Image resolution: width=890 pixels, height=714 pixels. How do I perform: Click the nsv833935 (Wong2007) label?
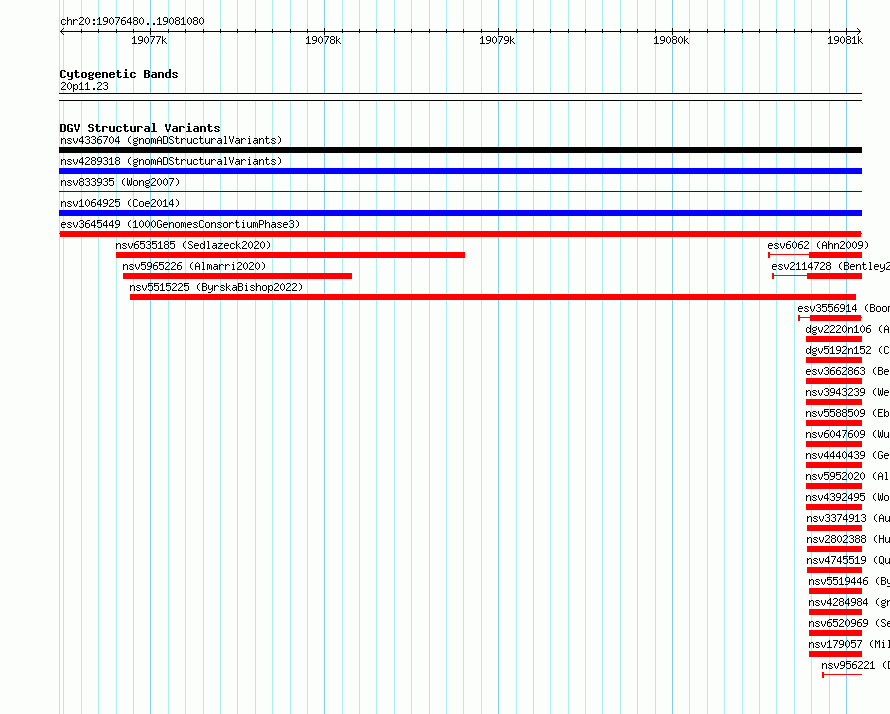120,182
